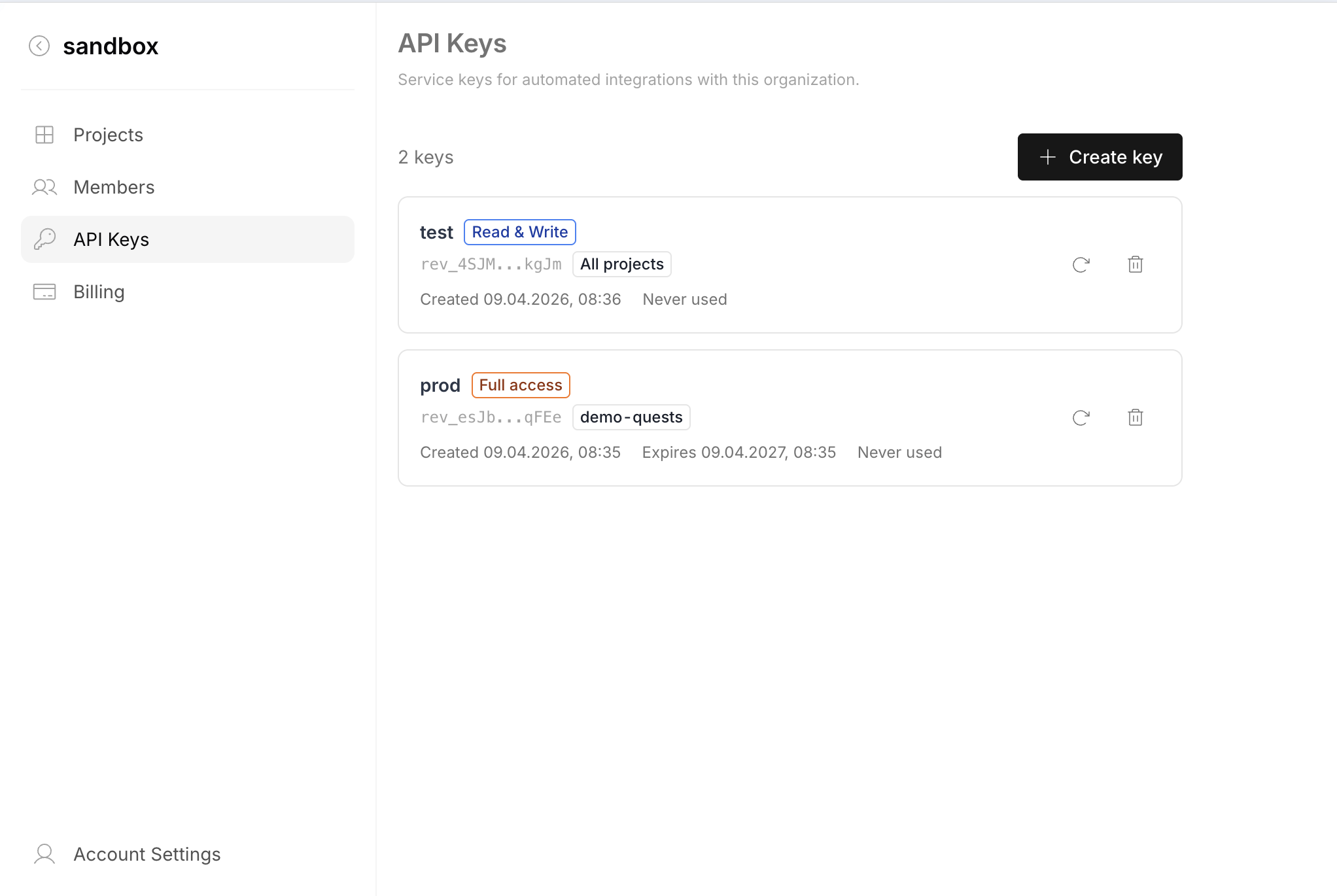Viewport: 1337px width, 896px height.
Task: Select the masked key rev_4SJM...kgJm
Action: pos(491,264)
